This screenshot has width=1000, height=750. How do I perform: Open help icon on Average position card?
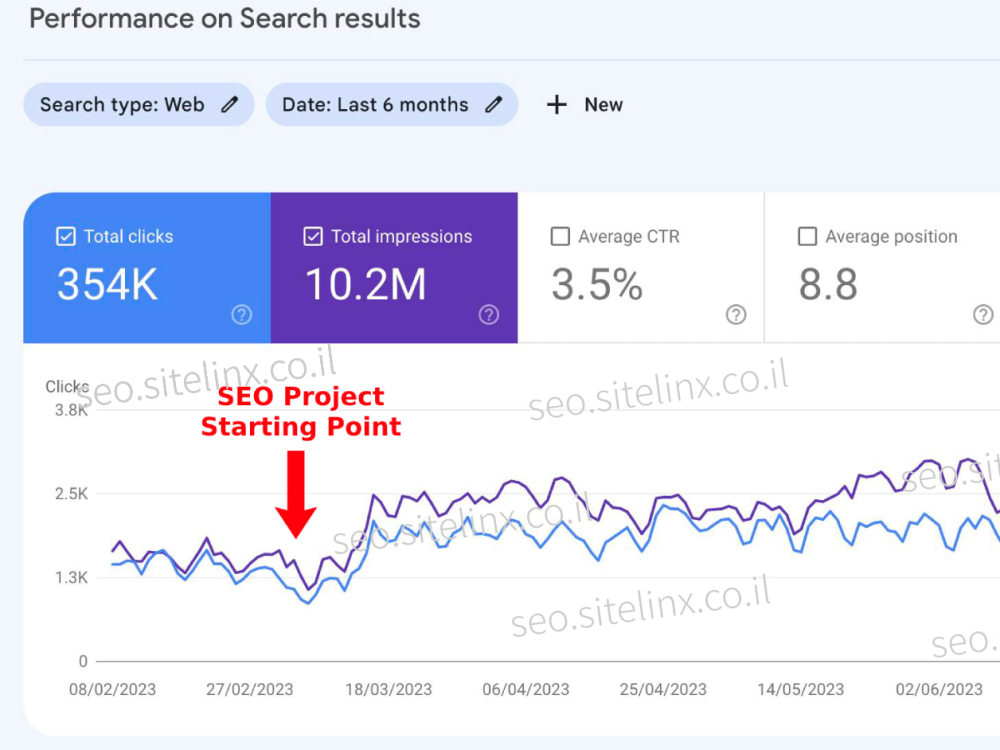pos(983,314)
